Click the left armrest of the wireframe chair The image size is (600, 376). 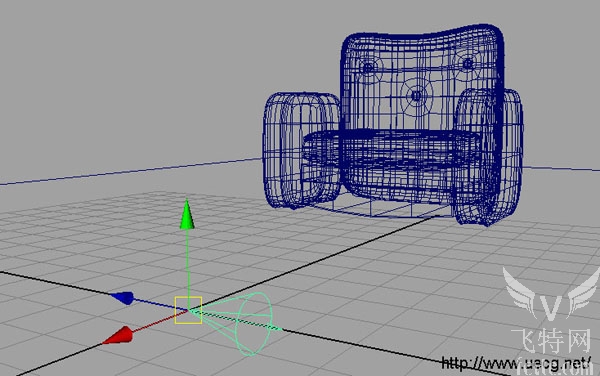coord(301,150)
